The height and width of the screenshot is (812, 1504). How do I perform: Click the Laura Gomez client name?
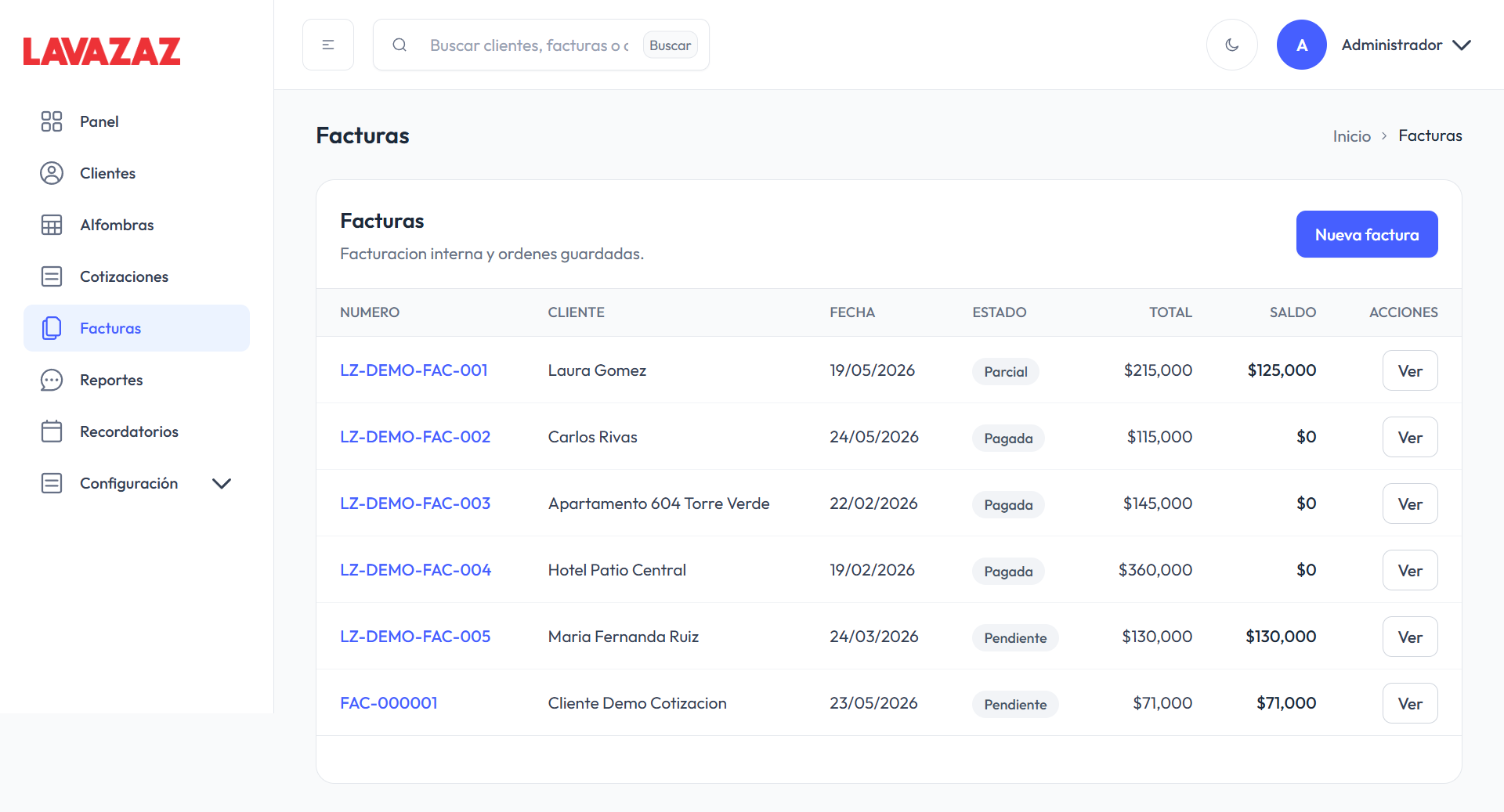[x=597, y=370]
